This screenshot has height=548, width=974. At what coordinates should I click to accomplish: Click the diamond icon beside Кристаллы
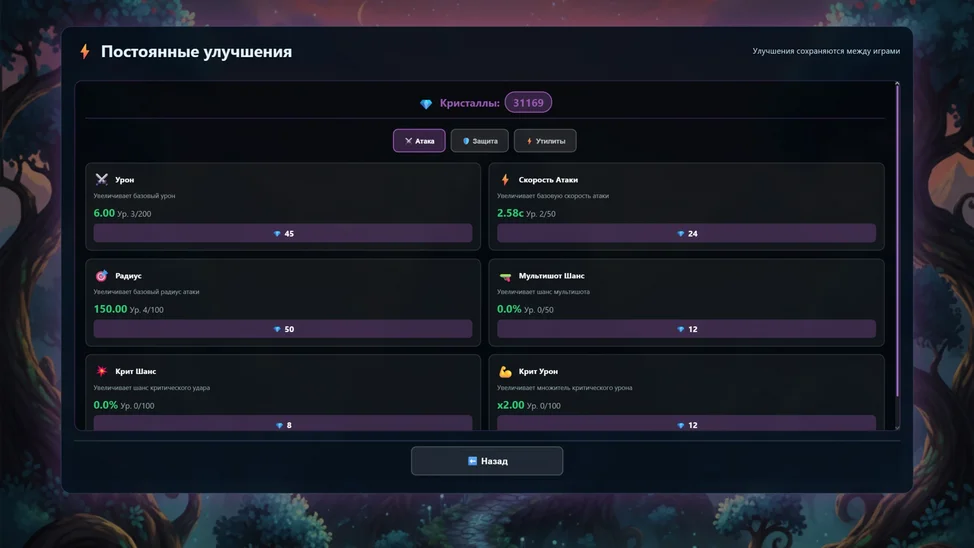[x=426, y=104]
